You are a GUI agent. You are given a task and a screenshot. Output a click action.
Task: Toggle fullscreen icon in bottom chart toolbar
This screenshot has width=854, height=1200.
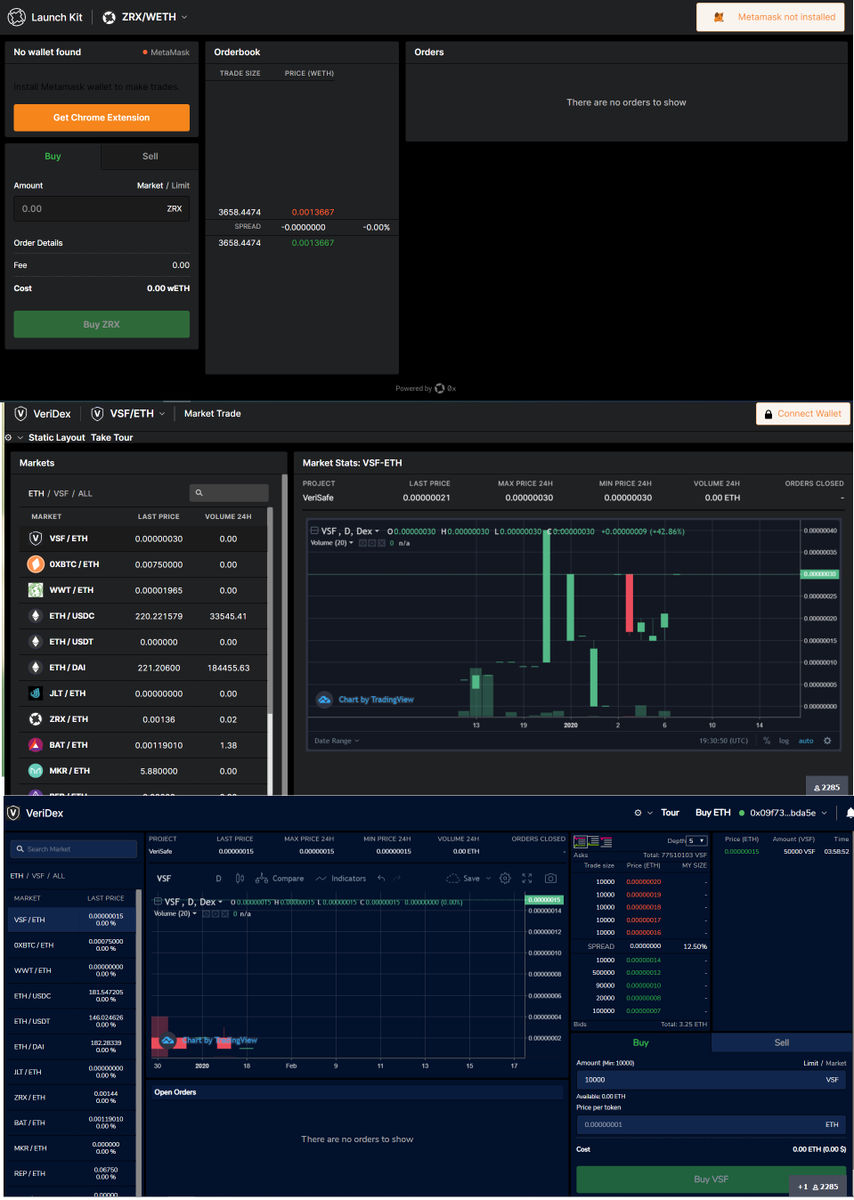(527, 878)
